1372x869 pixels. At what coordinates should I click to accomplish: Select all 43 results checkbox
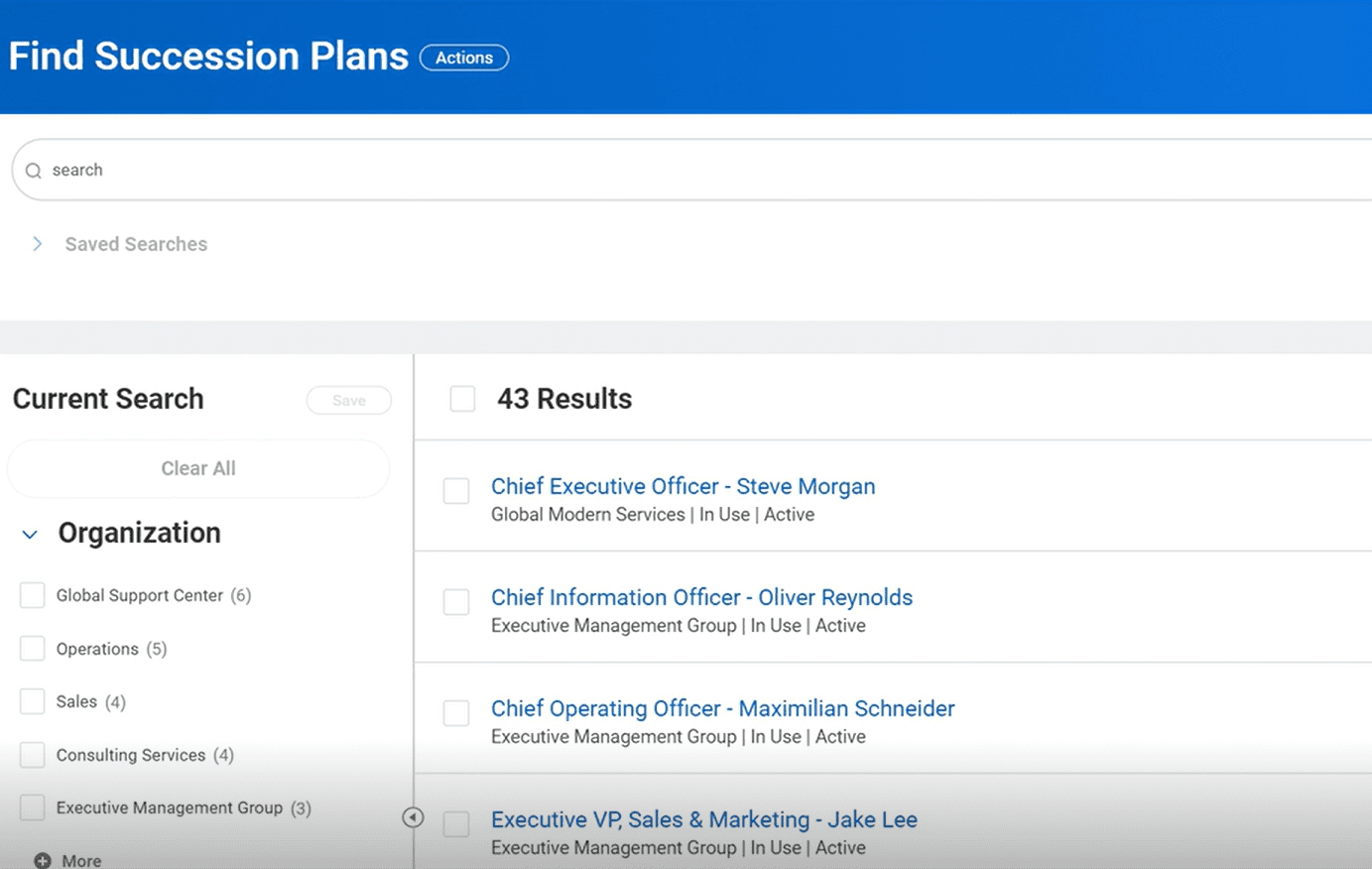462,399
